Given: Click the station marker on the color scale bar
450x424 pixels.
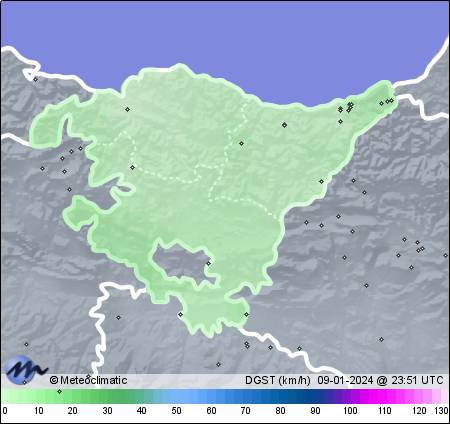Looking at the screenshot, I should [59, 391].
